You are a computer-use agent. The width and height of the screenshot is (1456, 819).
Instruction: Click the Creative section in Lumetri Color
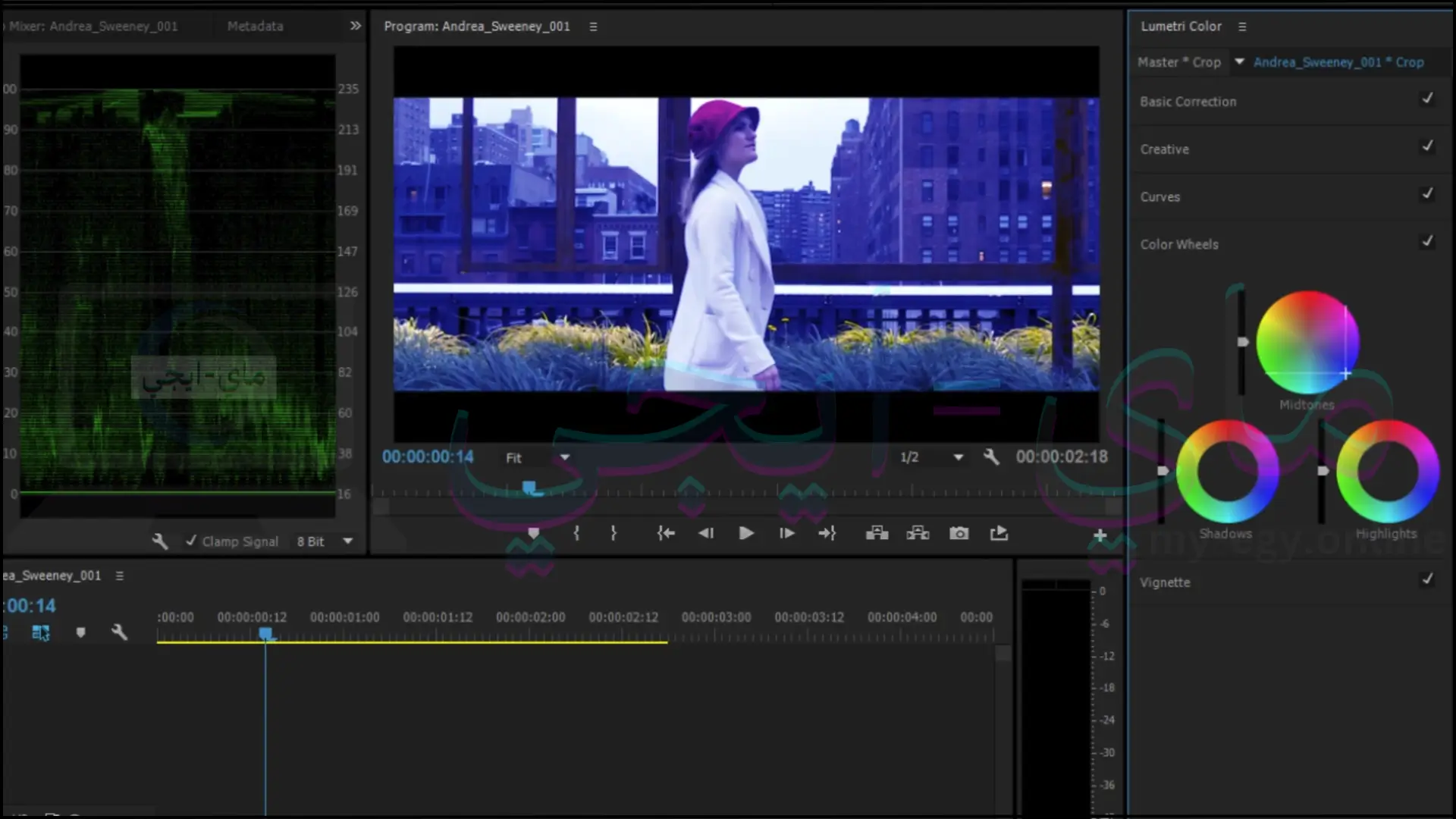click(x=1165, y=148)
